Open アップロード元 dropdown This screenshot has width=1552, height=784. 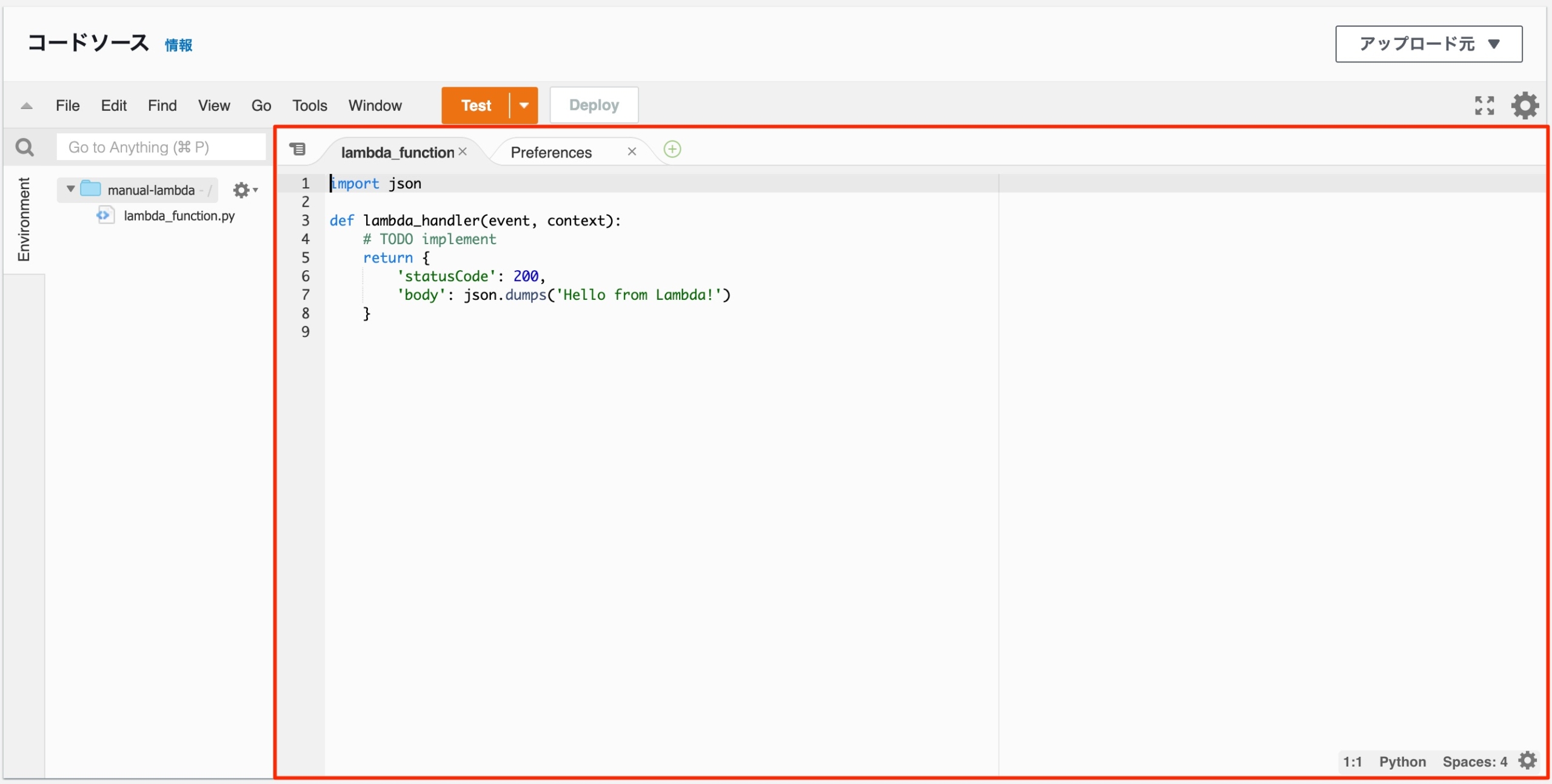pyautogui.click(x=1428, y=44)
